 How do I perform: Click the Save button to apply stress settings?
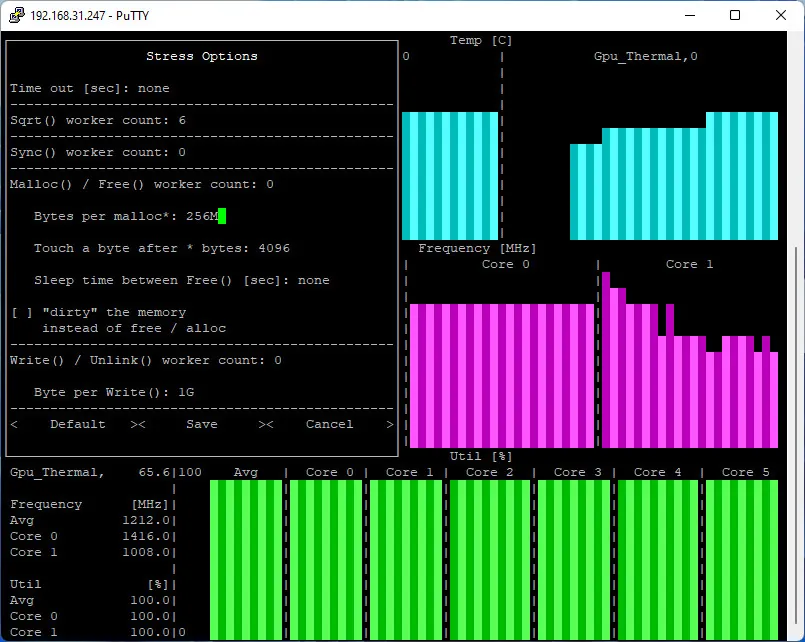click(x=201, y=424)
